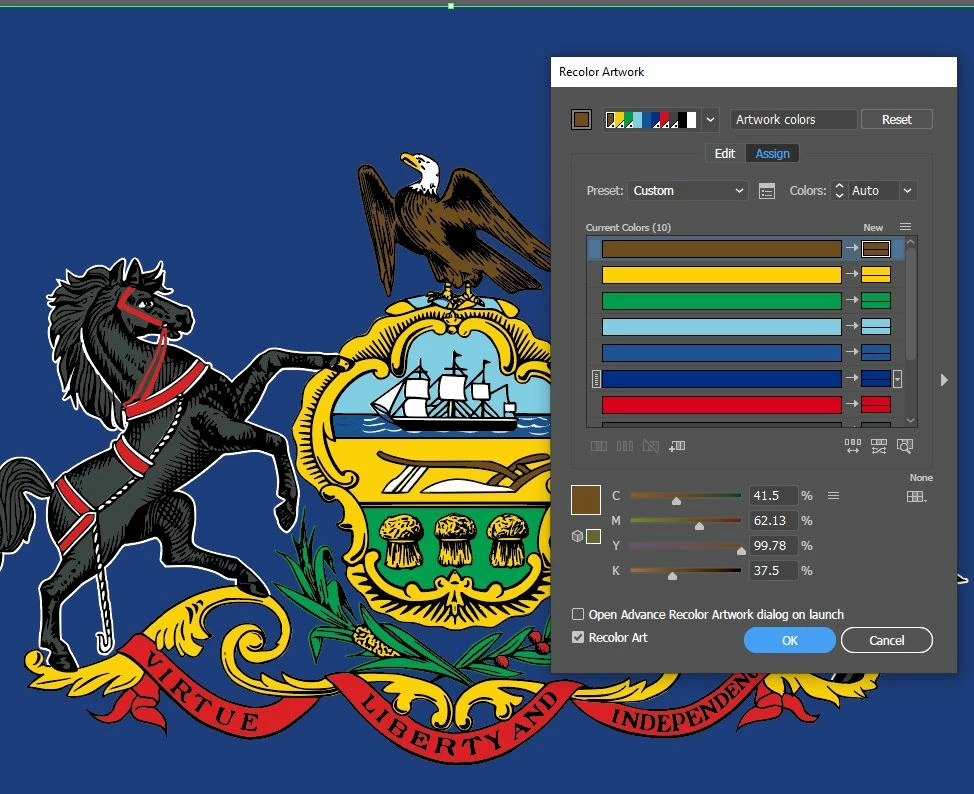Click the olive in-gamut correction swatch
974x794 pixels.
pyautogui.click(x=594, y=536)
